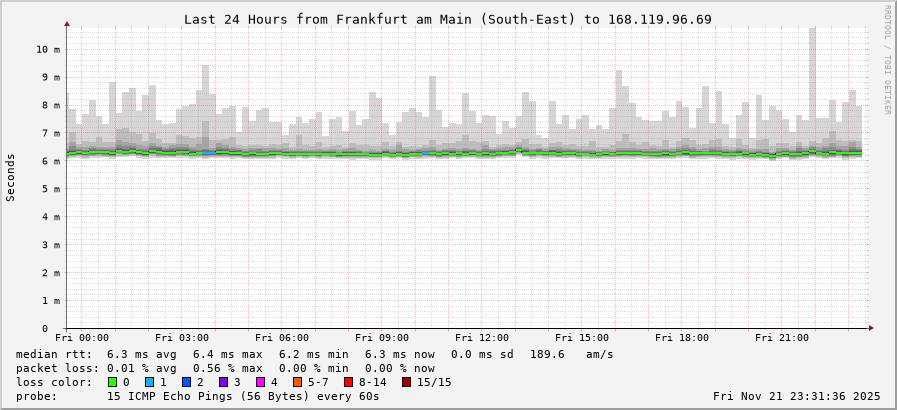Select the Fri 12:00 time axis label
This screenshot has width=897, height=410.
(x=482, y=338)
